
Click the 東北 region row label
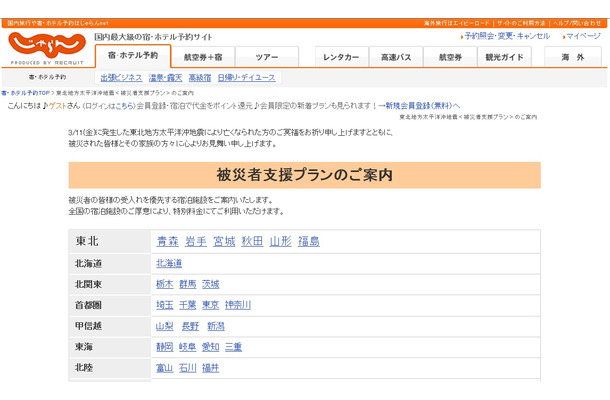pos(87,241)
